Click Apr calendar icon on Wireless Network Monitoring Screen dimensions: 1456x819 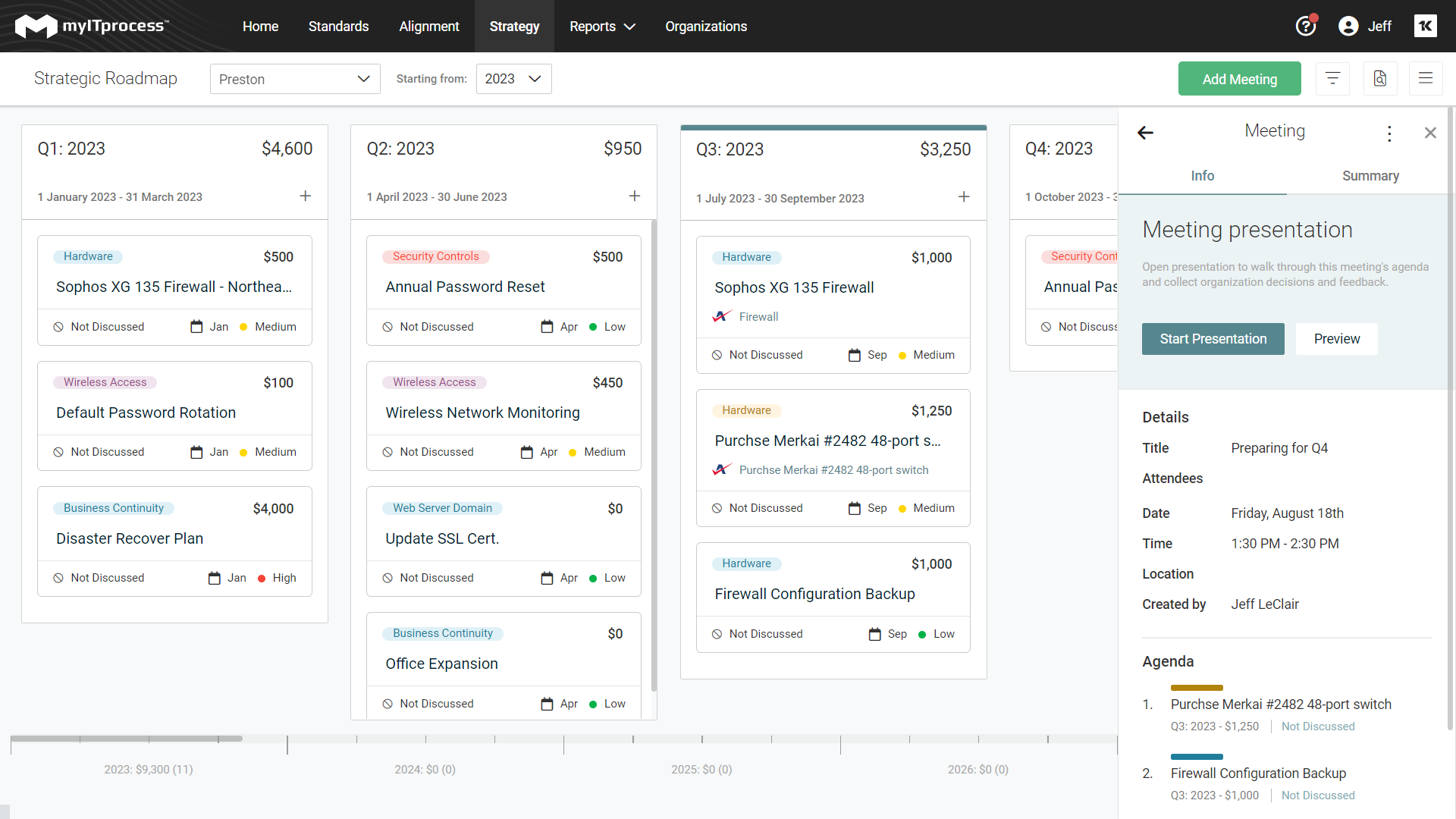[526, 452]
